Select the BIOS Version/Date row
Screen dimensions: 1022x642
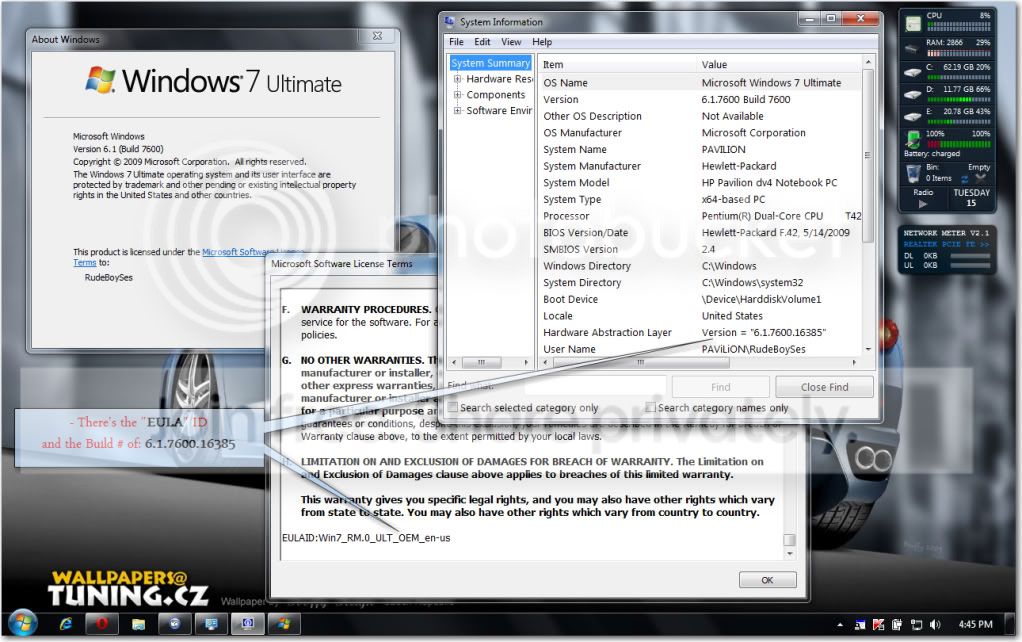click(x=701, y=233)
